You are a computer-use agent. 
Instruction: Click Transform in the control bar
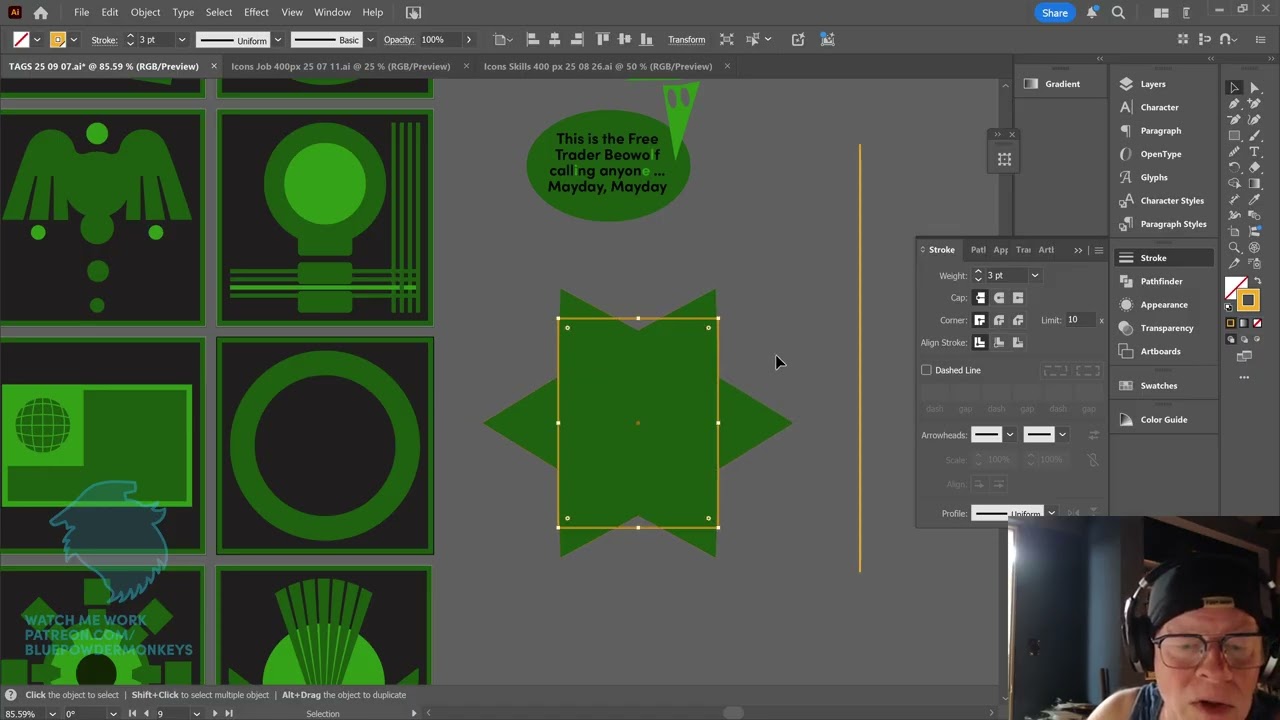(686, 40)
